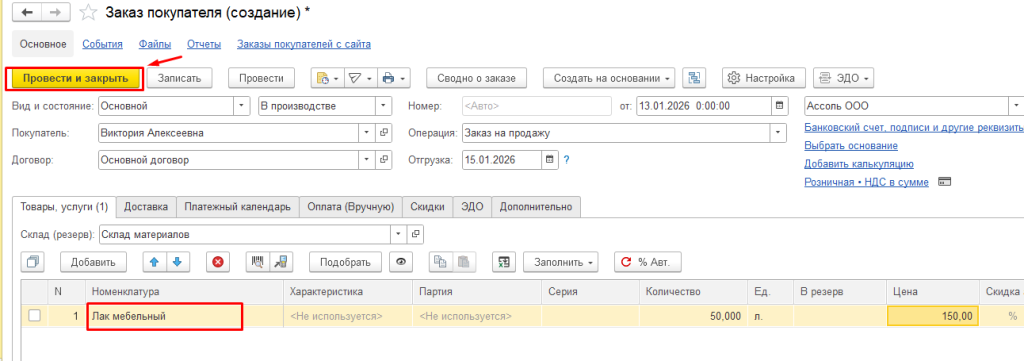Tick checkbox in the Лак мебельный row

coord(34,316)
